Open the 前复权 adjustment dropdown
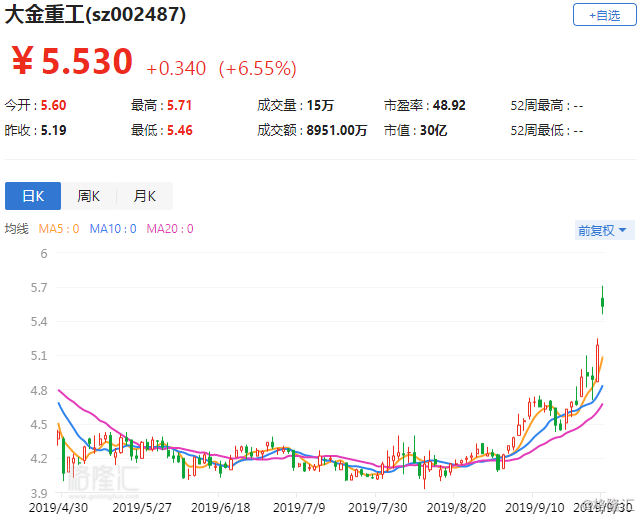The image size is (642, 519). pos(604,230)
